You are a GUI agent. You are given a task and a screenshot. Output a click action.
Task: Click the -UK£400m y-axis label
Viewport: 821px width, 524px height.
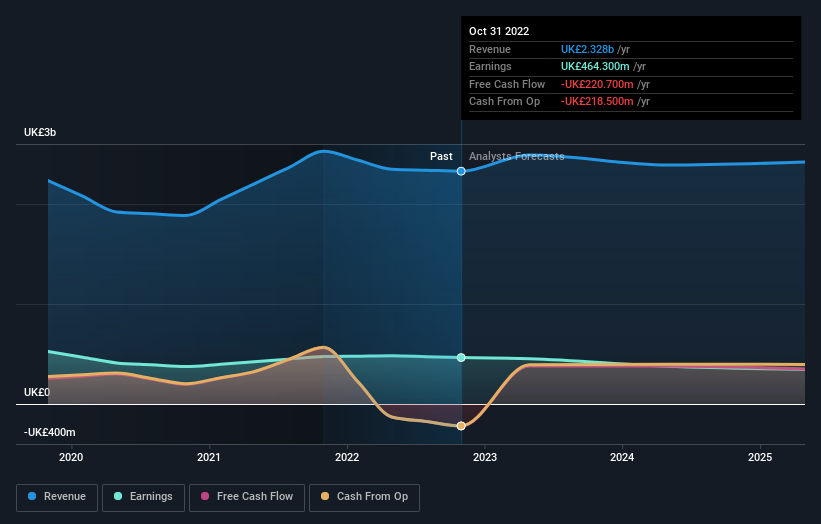pos(50,432)
